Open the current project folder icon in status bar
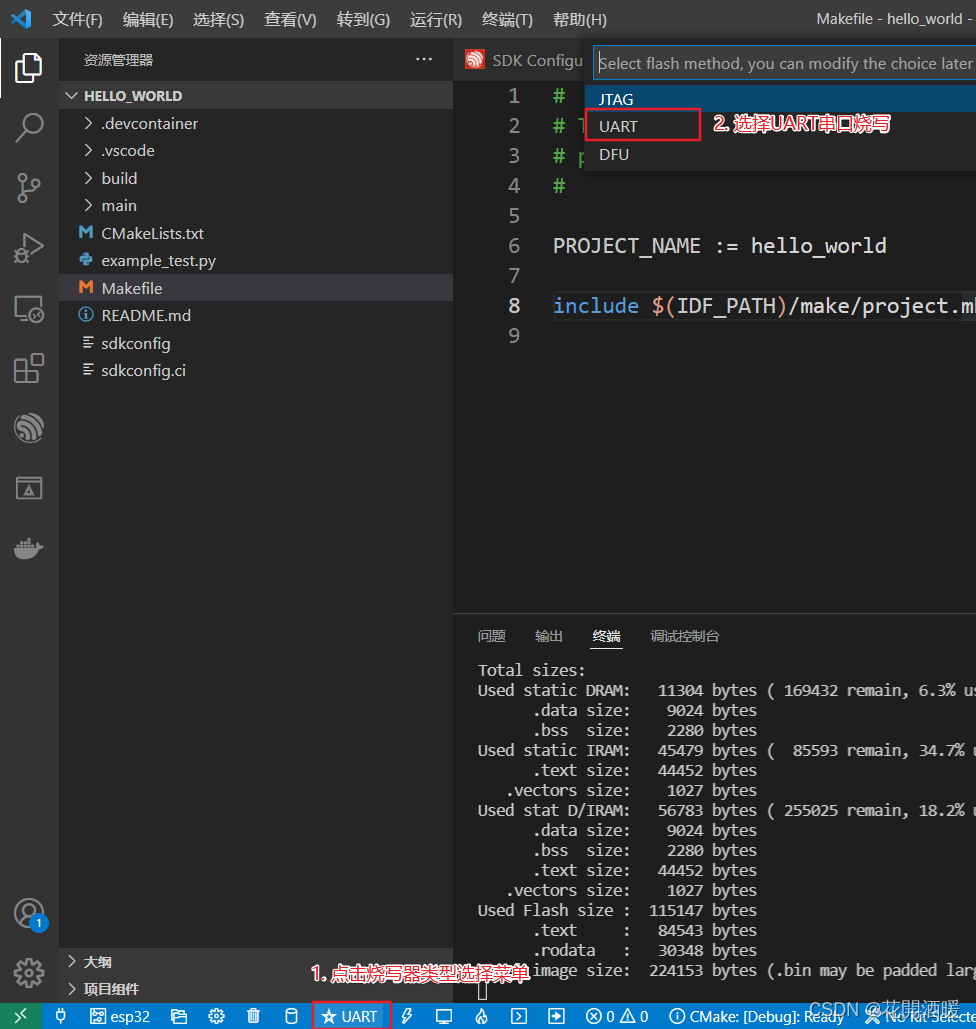 point(179,1016)
